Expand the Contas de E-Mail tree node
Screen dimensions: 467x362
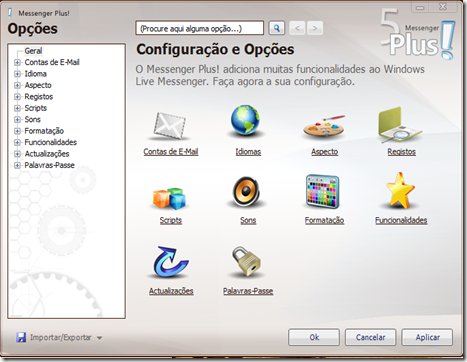coord(17,62)
